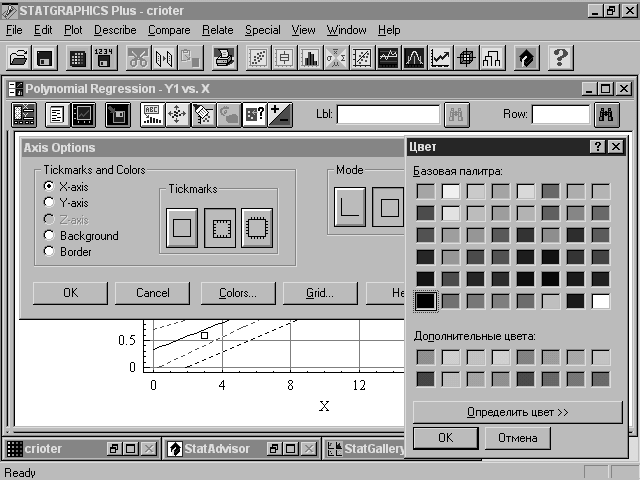Click the plus/minus zoom icon

(x=280, y=115)
